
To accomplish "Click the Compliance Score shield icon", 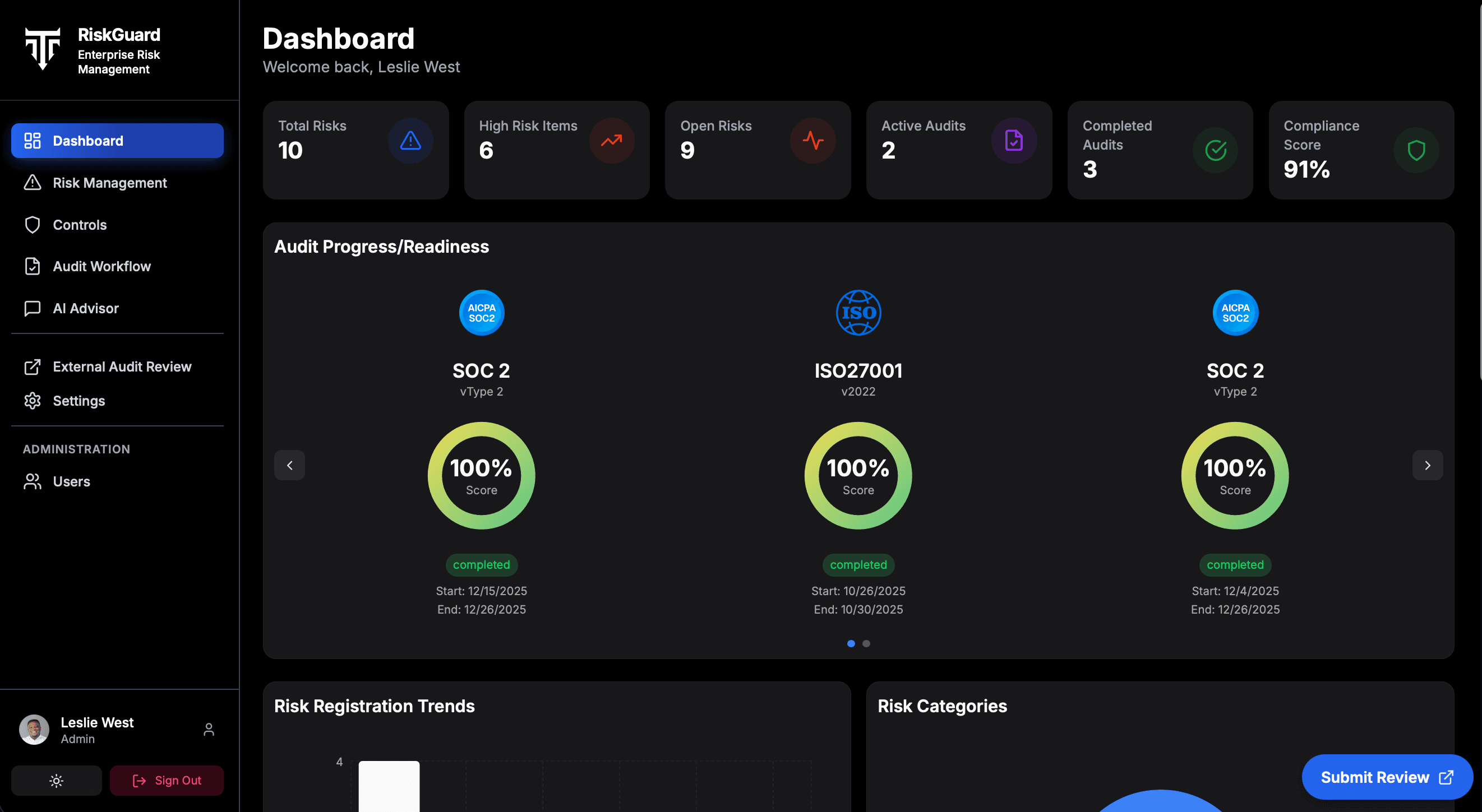I will pos(1416,151).
